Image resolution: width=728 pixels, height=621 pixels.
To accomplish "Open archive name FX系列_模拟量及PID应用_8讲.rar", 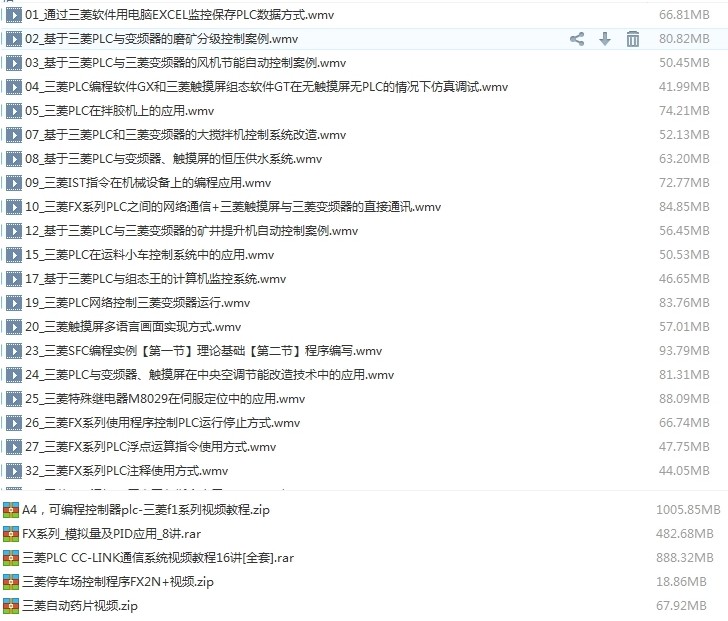I will (x=111, y=534).
